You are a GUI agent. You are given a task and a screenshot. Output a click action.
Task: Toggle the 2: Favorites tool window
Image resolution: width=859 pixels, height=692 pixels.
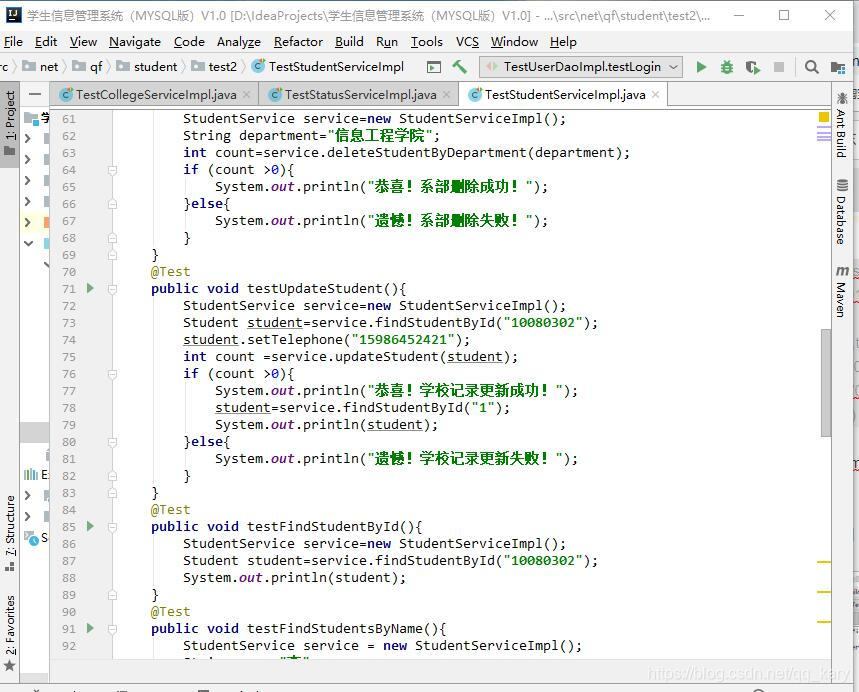pyautogui.click(x=10, y=633)
